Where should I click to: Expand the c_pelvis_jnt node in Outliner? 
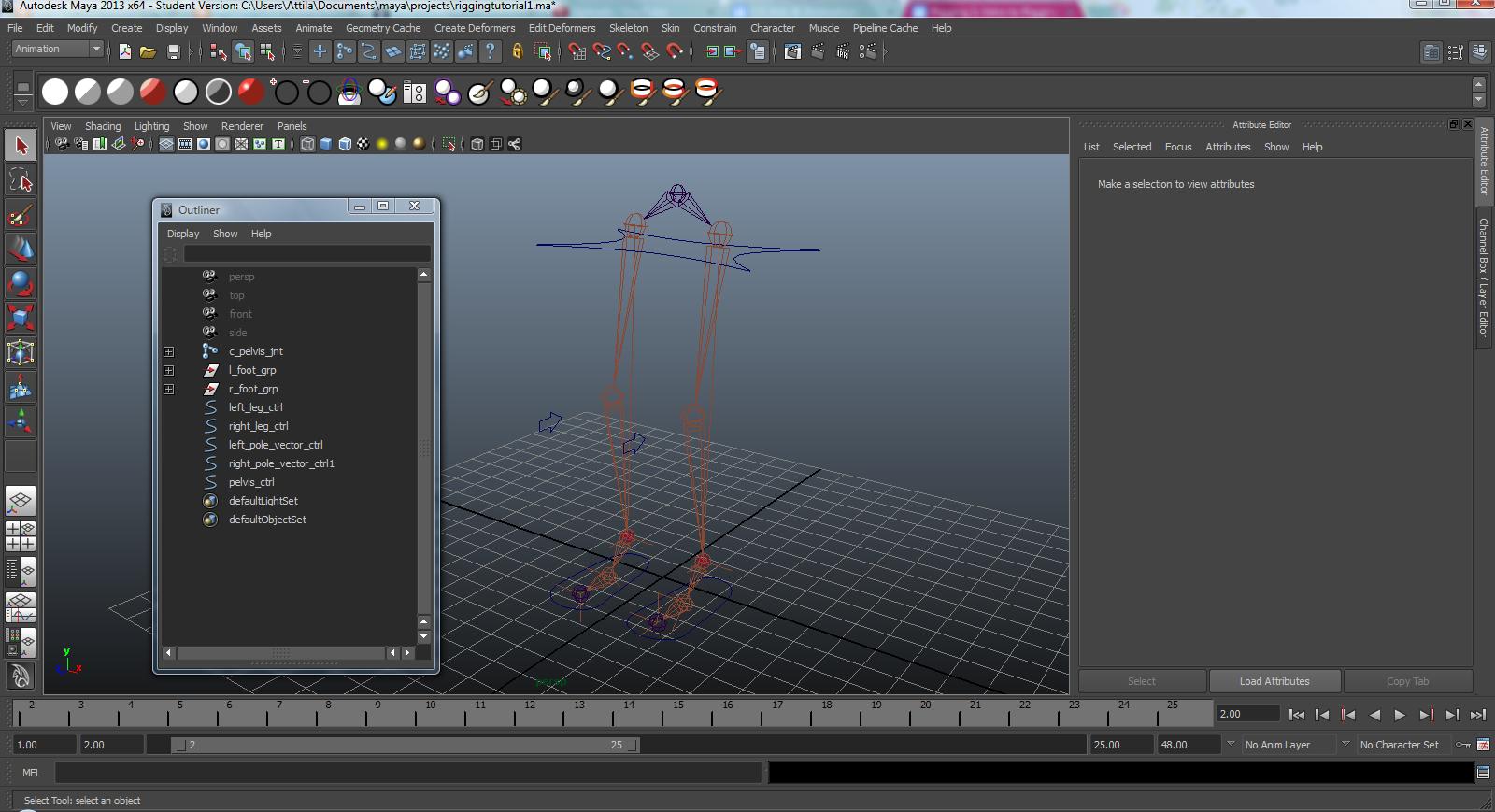(169, 351)
